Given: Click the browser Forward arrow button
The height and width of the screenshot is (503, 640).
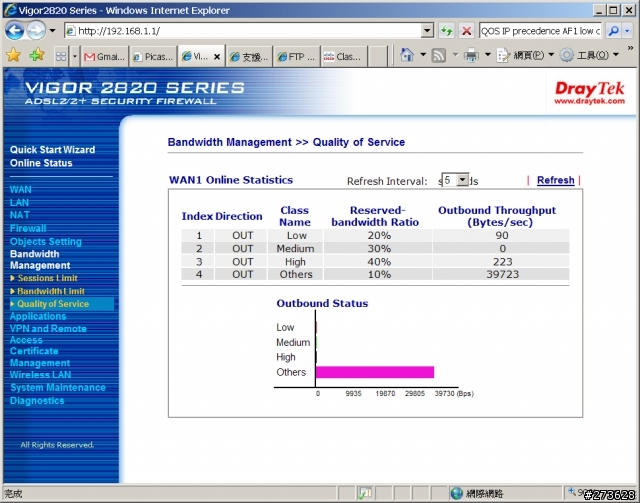Looking at the screenshot, I should 36,31.
